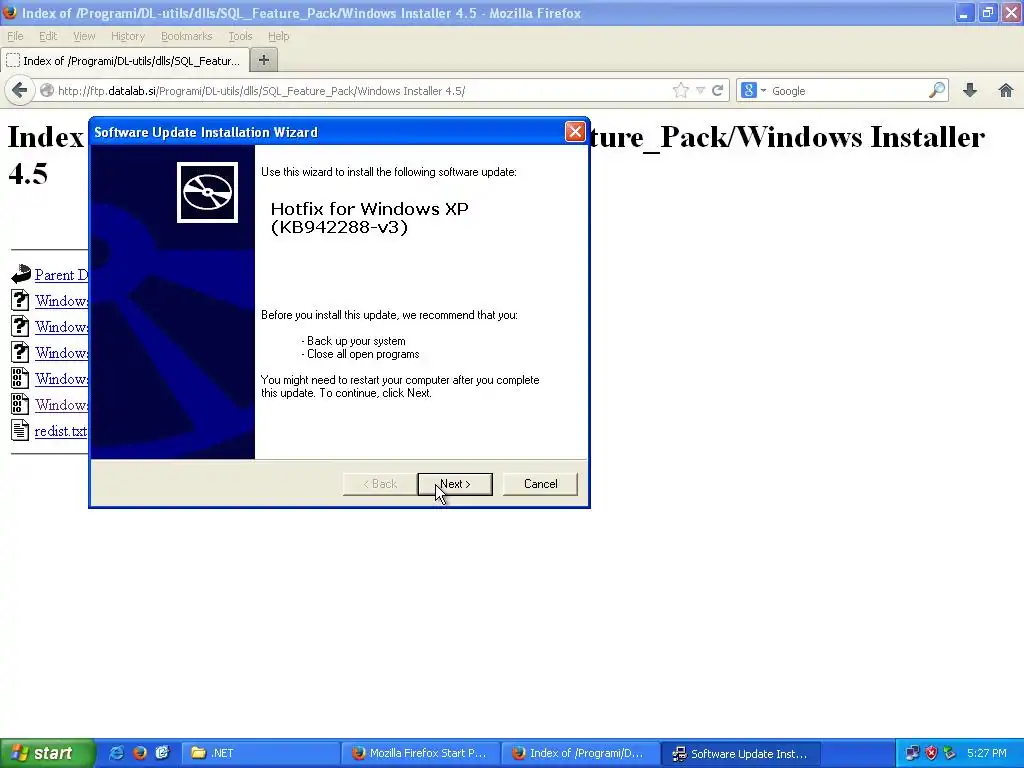
Task: Click the URL address field
Action: click(362, 91)
